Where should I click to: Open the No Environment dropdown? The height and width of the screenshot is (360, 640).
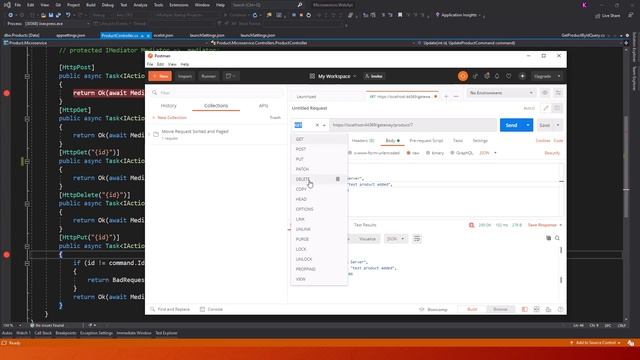click(501, 93)
